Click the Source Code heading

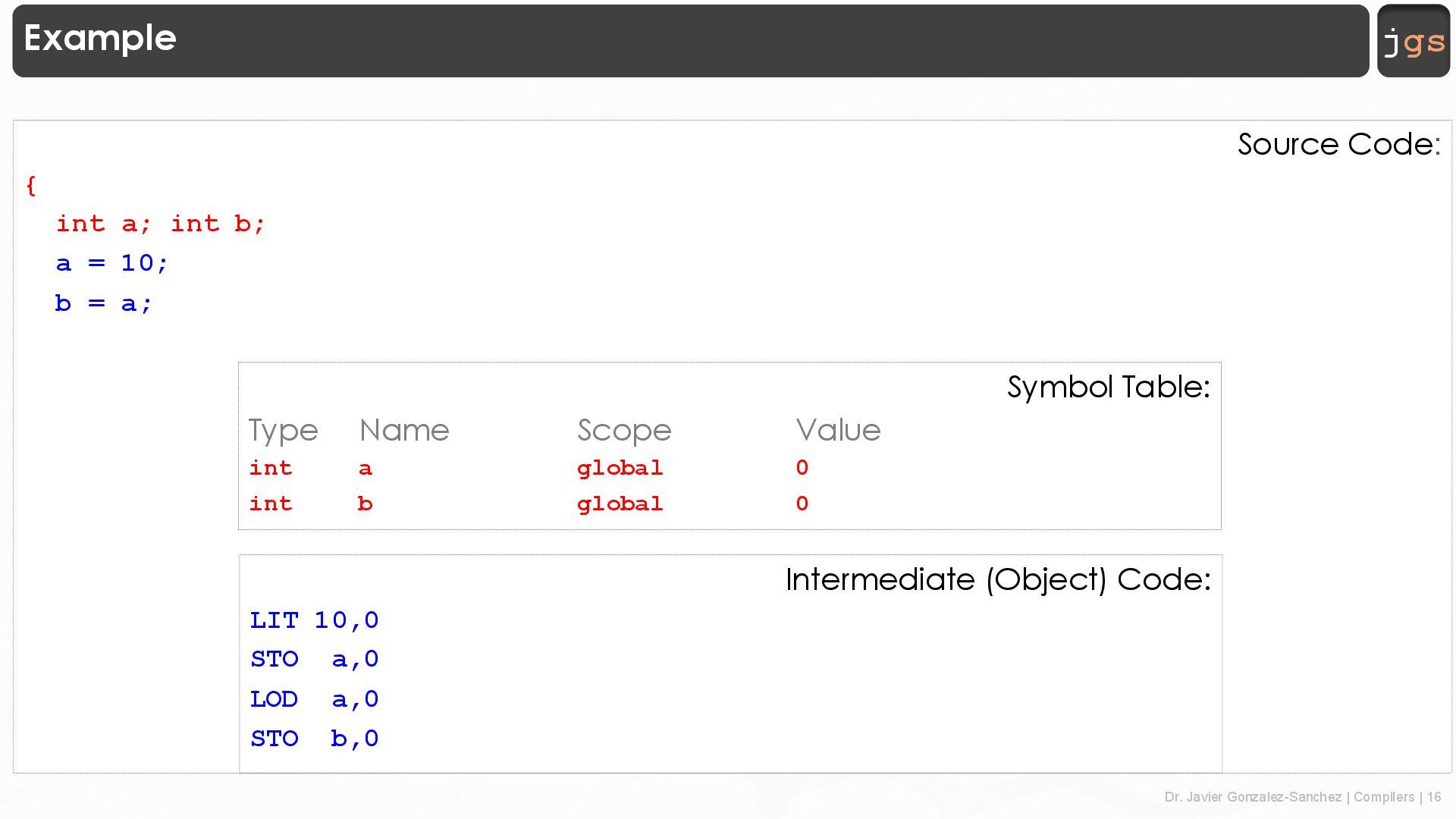pos(1338,144)
